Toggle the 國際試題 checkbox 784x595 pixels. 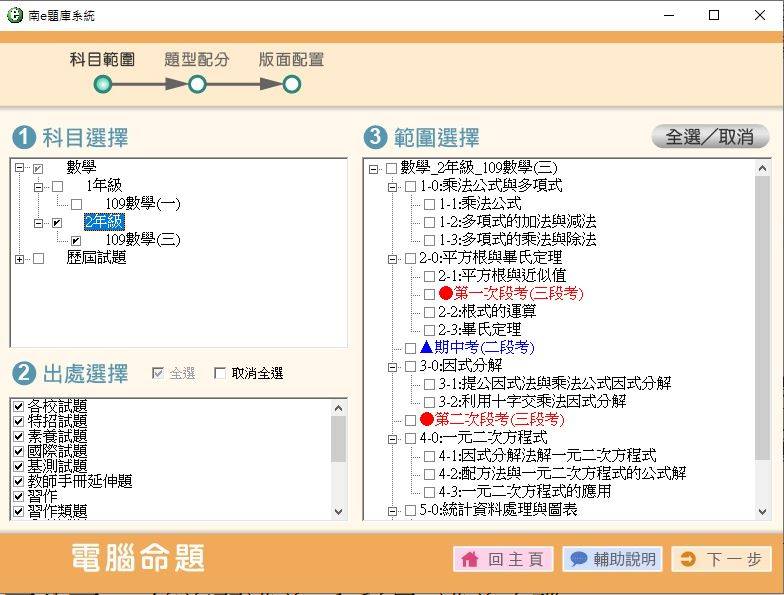18,451
